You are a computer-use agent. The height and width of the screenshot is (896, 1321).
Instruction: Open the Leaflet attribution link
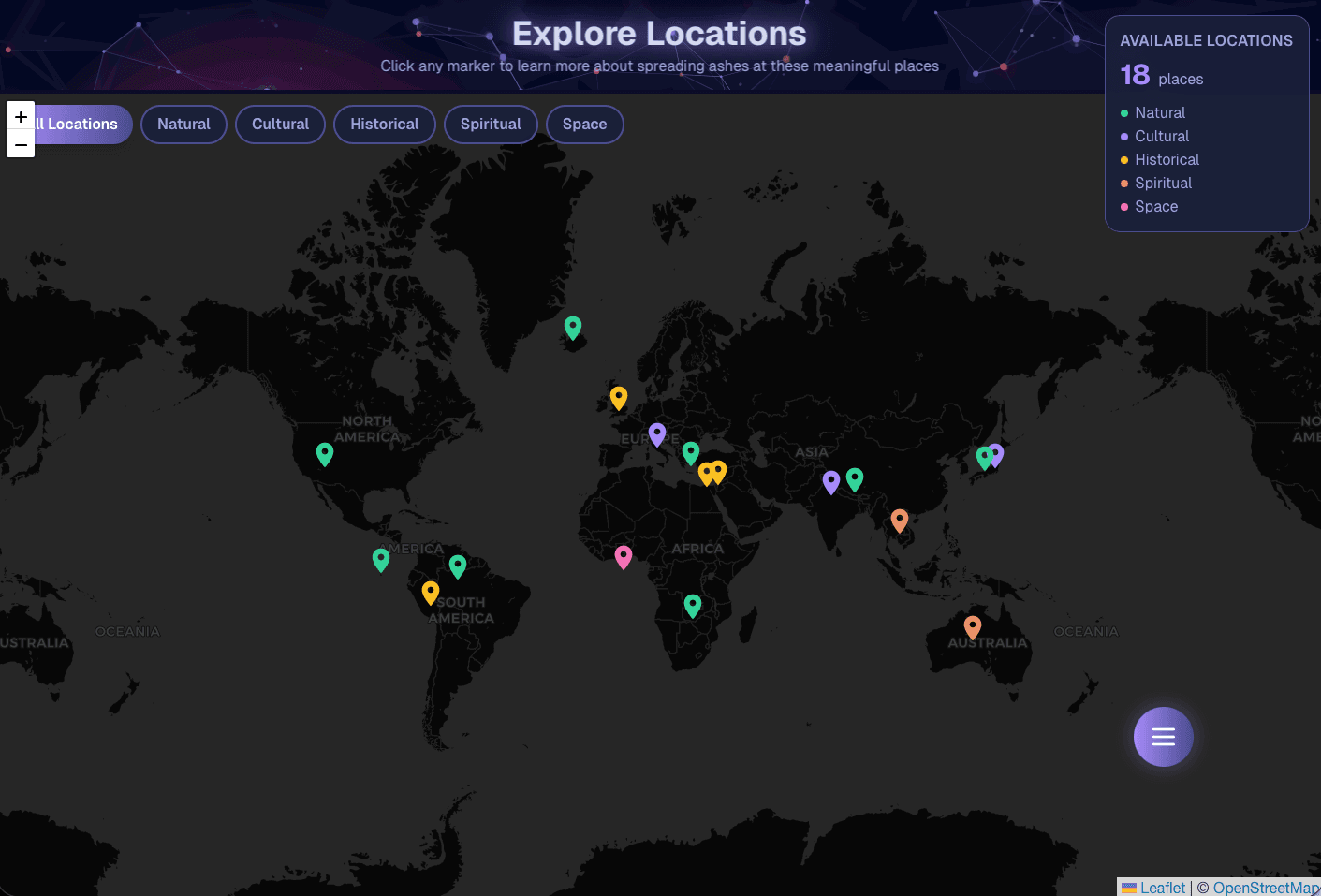click(x=1164, y=887)
